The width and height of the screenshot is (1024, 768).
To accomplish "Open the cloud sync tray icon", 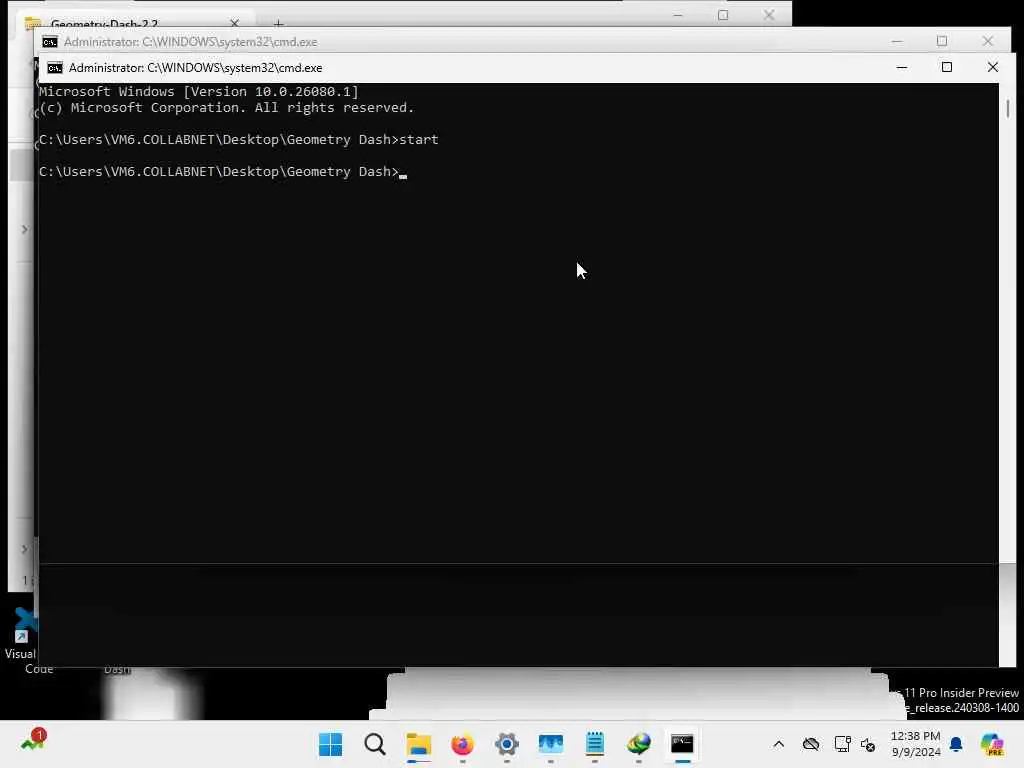I will pos(810,744).
